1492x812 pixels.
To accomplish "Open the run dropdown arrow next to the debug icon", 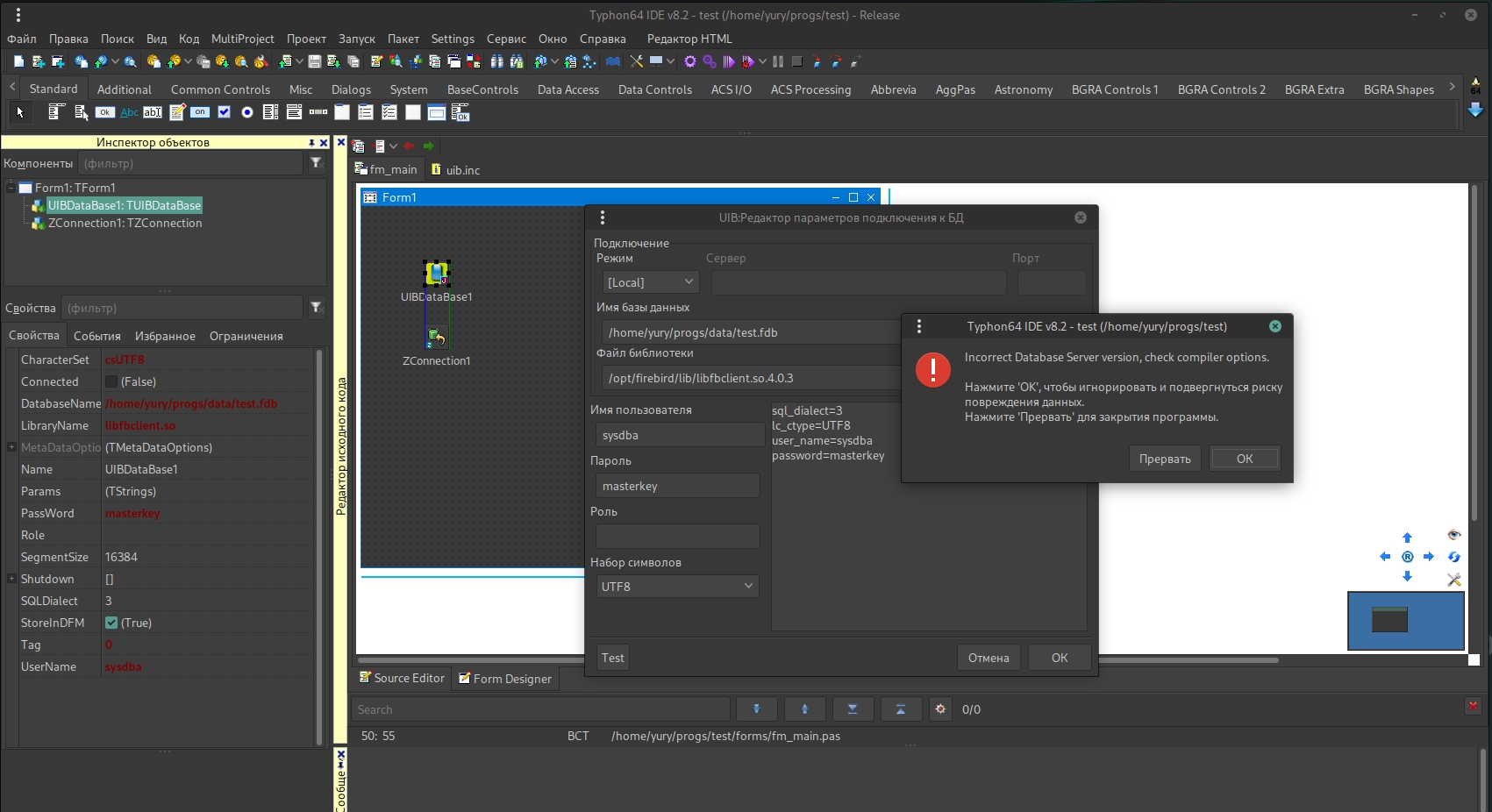I will click(762, 61).
